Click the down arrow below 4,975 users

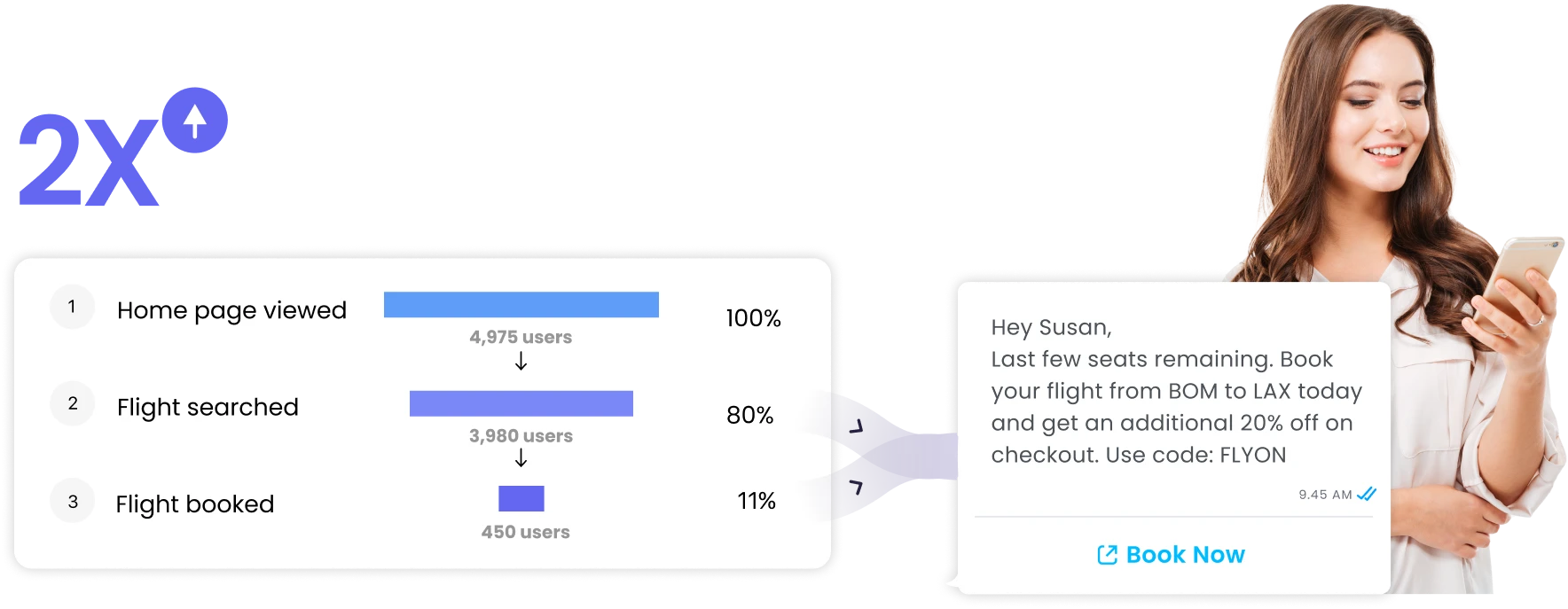click(521, 361)
